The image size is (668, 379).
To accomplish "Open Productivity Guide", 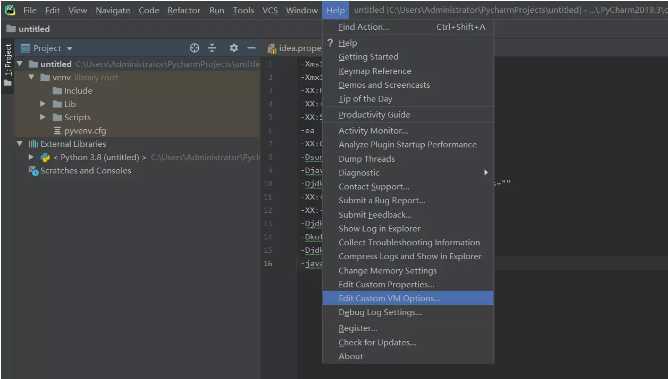I will coord(408,115).
